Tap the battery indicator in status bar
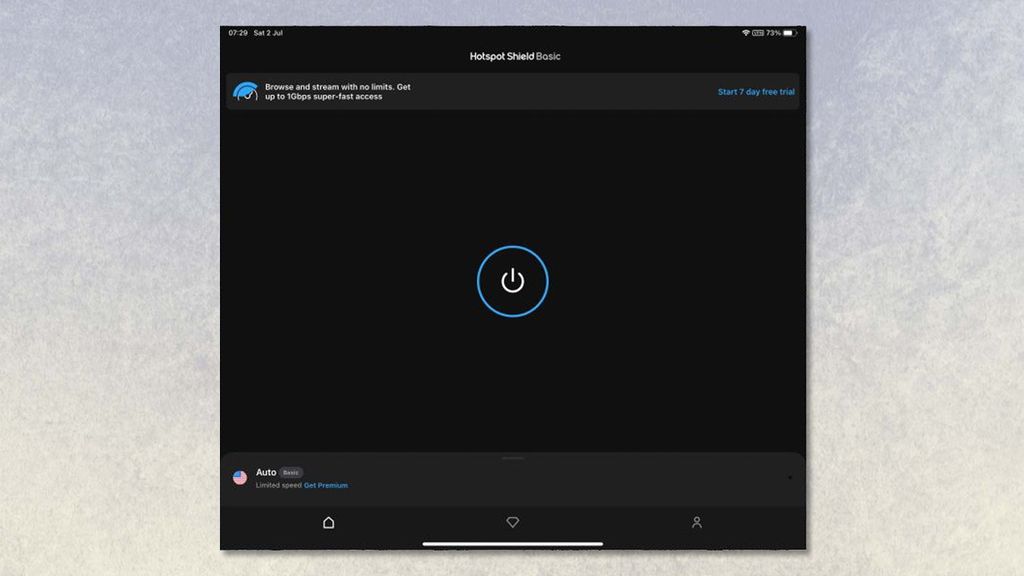 click(x=790, y=31)
